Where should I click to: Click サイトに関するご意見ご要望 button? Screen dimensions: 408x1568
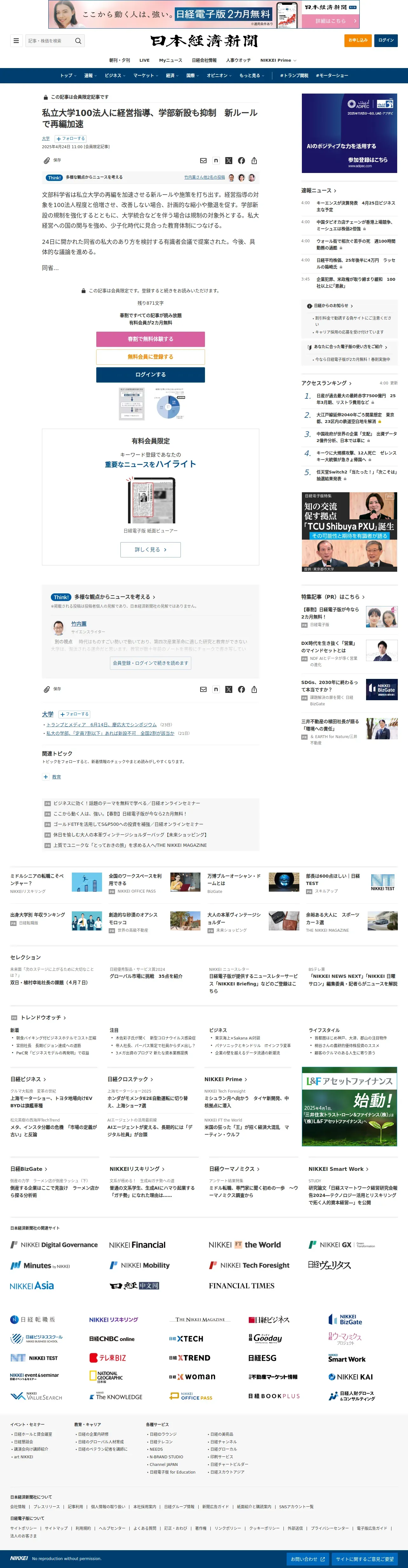pyautogui.click(x=365, y=1559)
